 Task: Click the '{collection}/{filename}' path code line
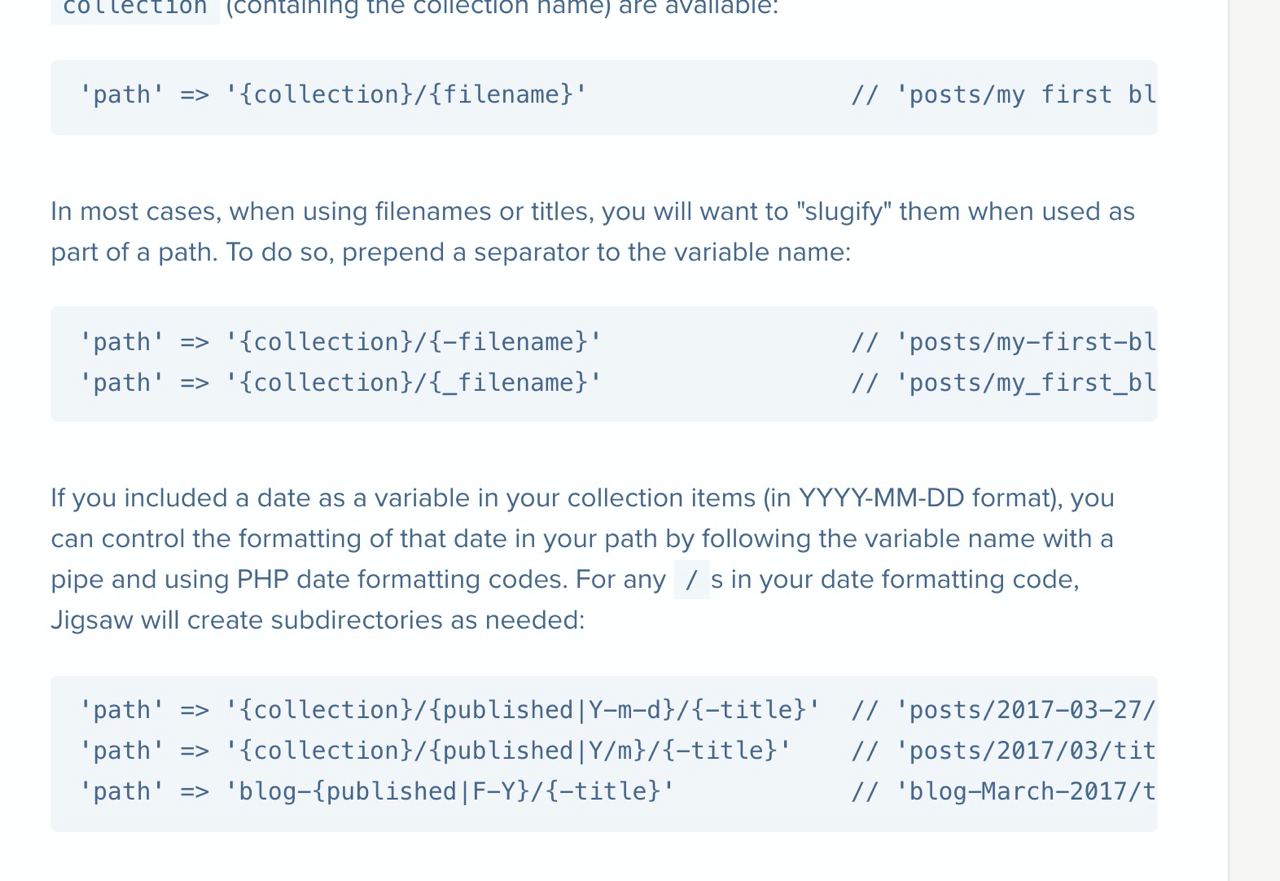click(333, 95)
